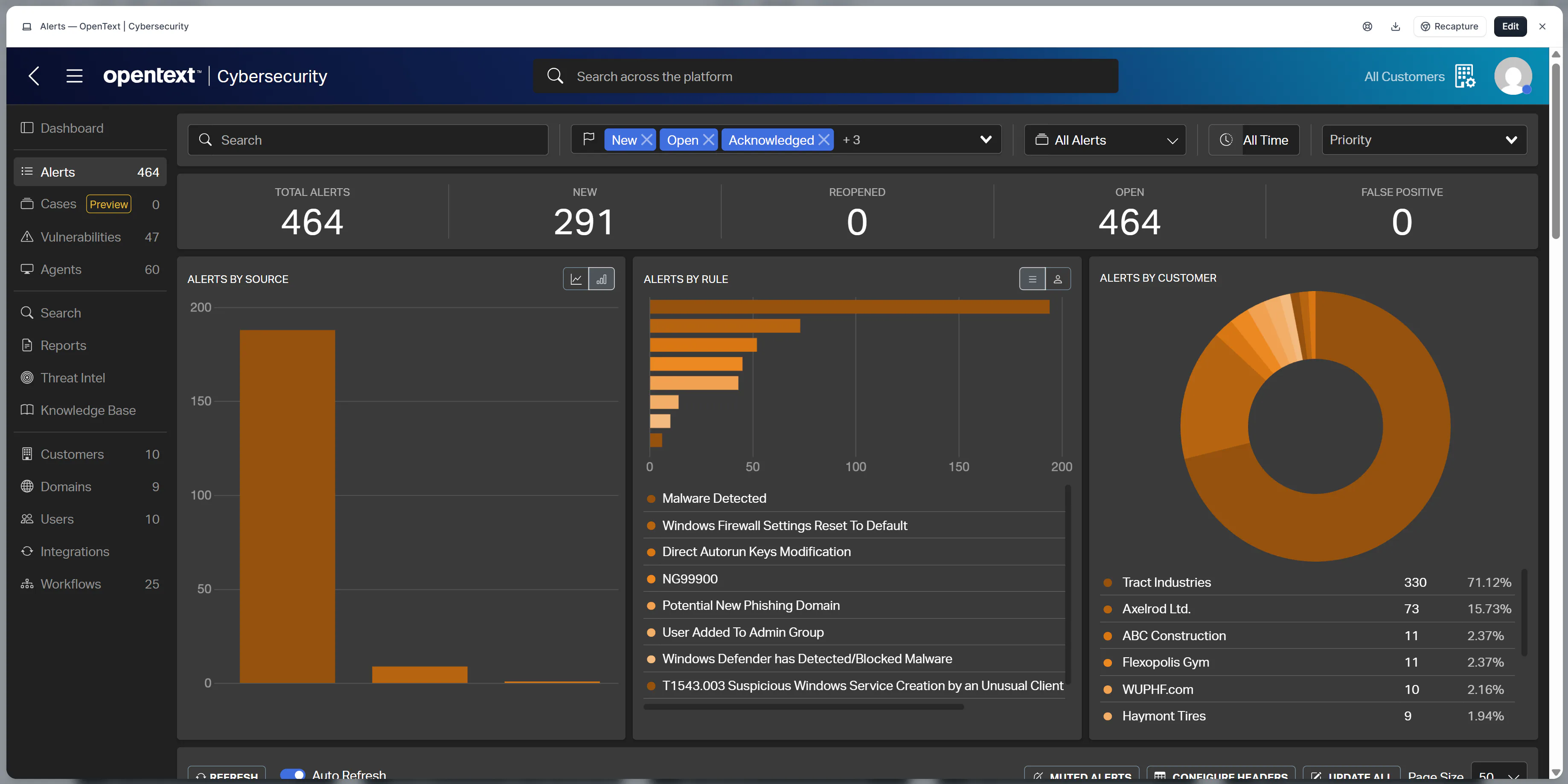Click the Preview badge next to Cases

108,204
